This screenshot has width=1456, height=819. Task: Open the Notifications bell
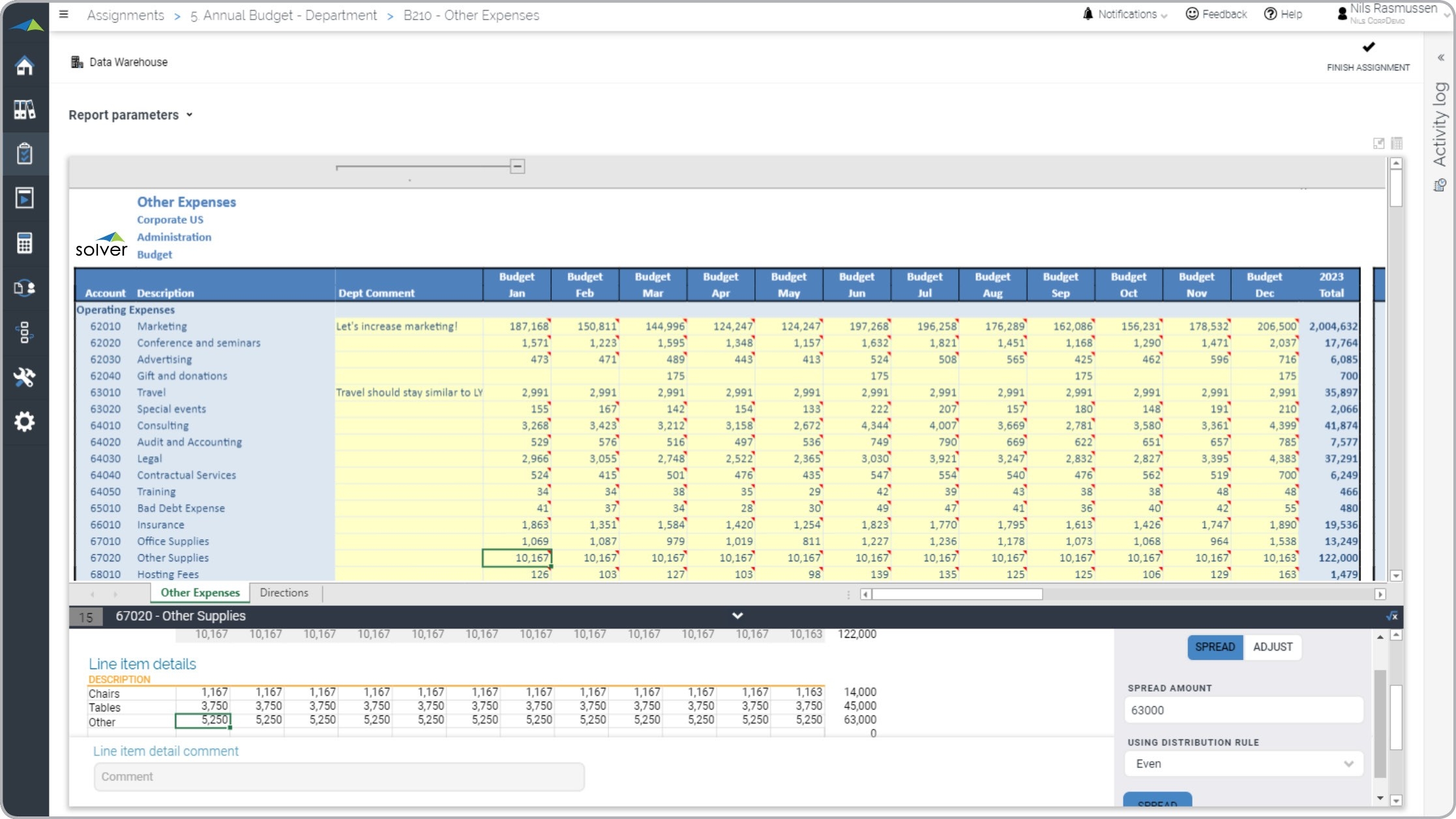click(1087, 14)
